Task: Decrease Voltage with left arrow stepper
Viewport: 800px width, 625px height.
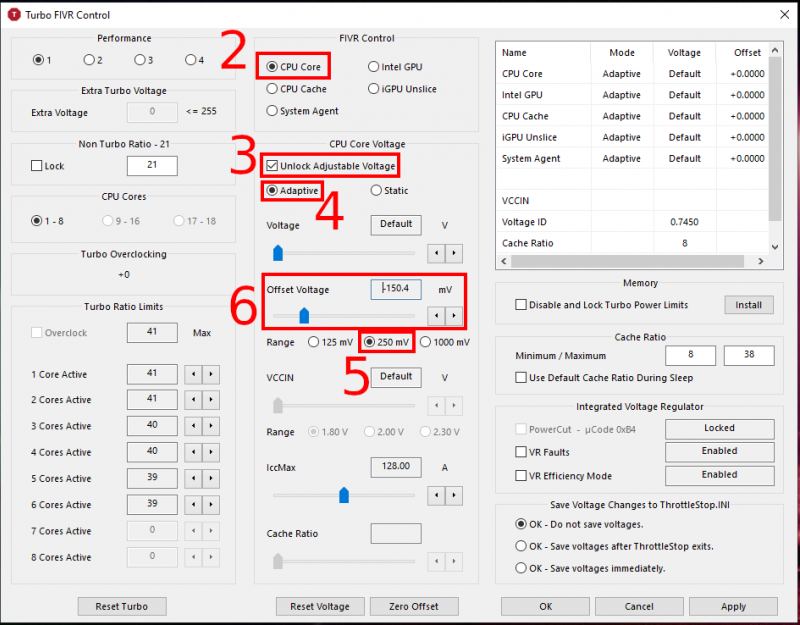Action: 436,253
